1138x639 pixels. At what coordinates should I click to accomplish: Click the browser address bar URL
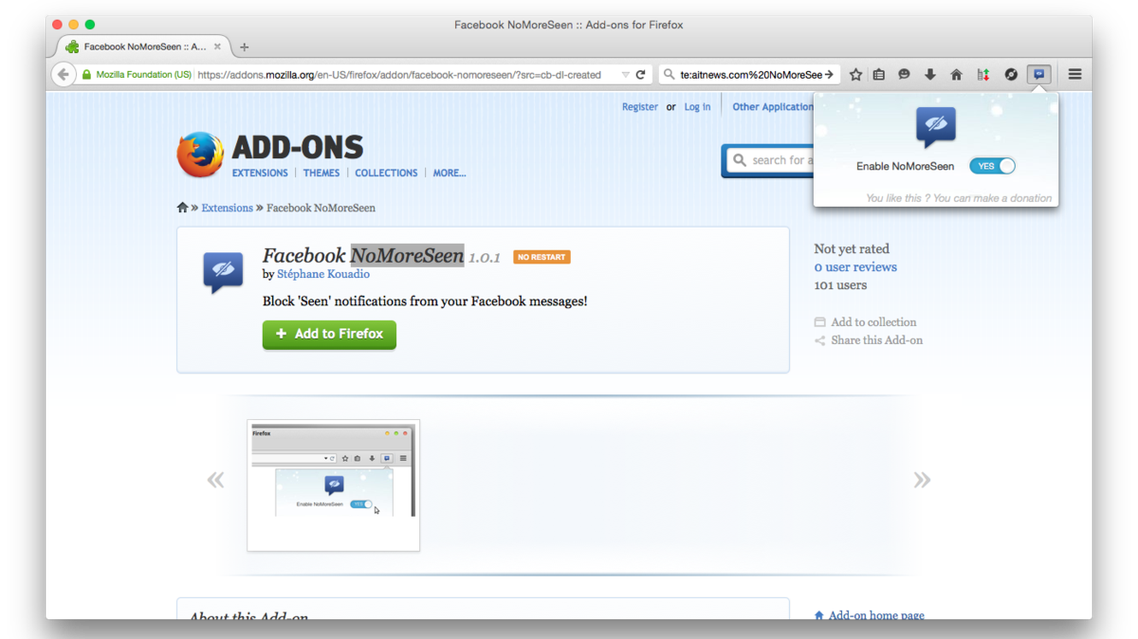point(399,75)
